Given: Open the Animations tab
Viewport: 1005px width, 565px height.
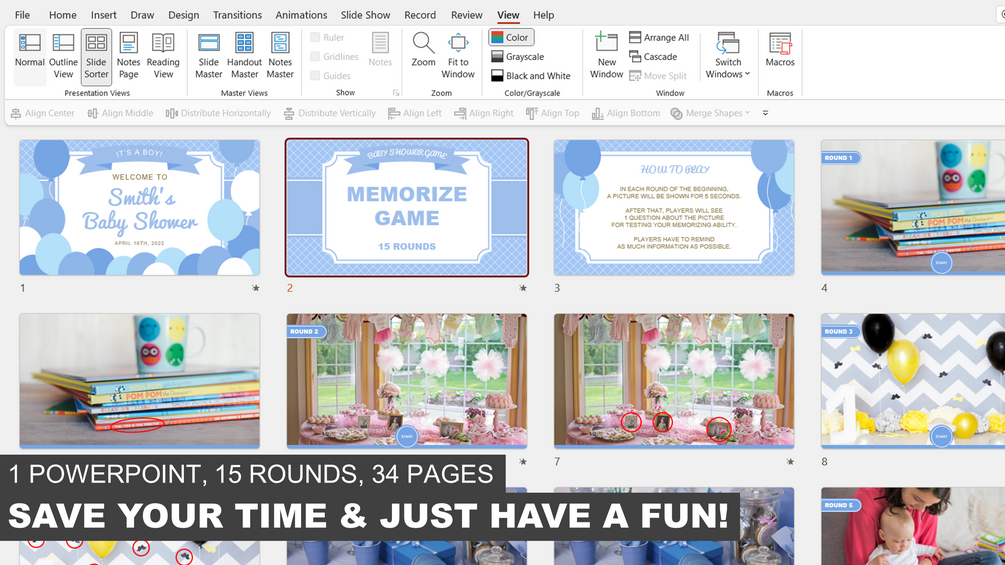Looking at the screenshot, I should point(301,15).
